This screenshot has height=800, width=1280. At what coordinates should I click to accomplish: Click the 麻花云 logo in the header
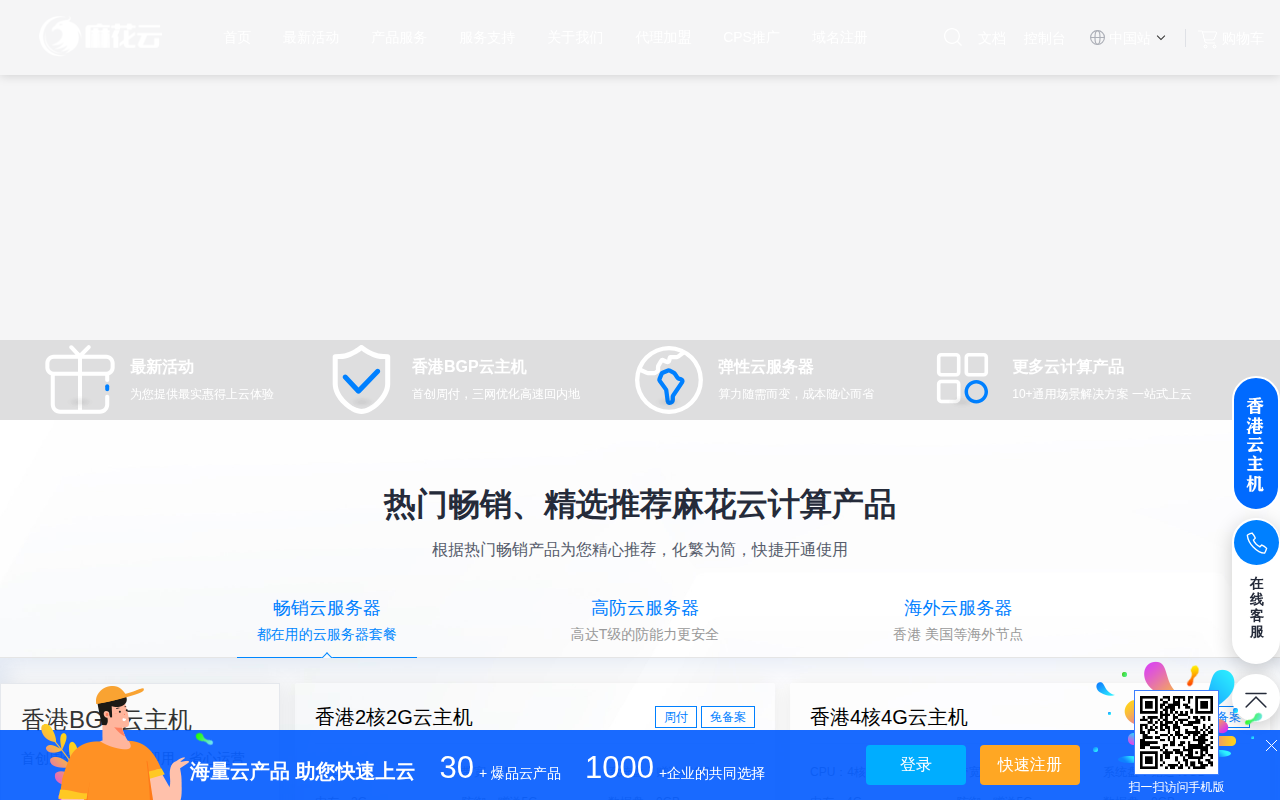pyautogui.click(x=101, y=37)
